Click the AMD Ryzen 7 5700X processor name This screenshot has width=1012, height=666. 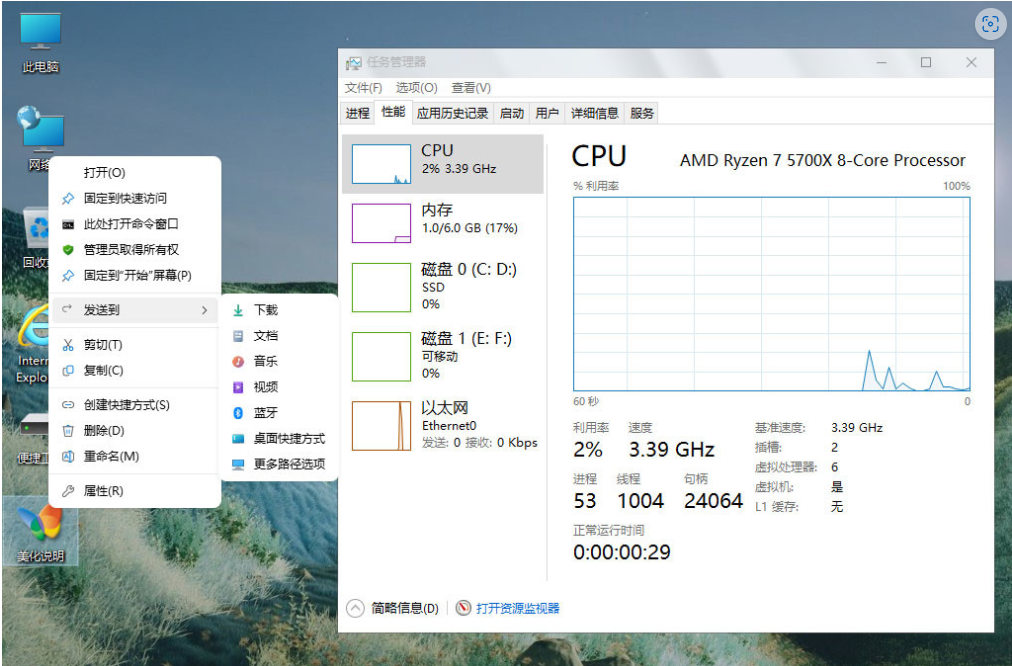tap(822, 160)
